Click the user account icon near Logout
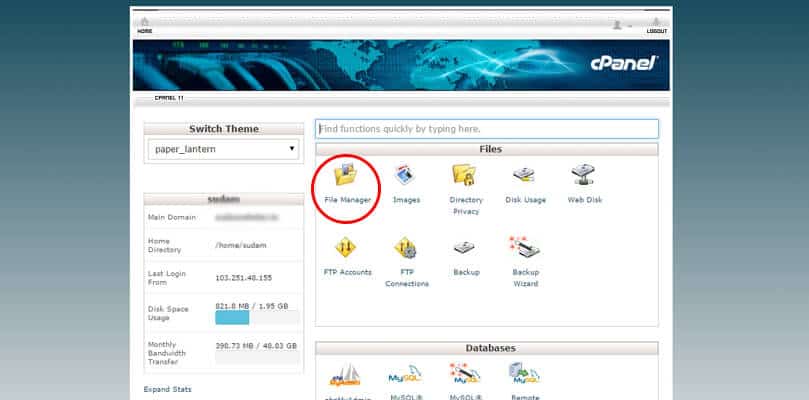 (618, 25)
